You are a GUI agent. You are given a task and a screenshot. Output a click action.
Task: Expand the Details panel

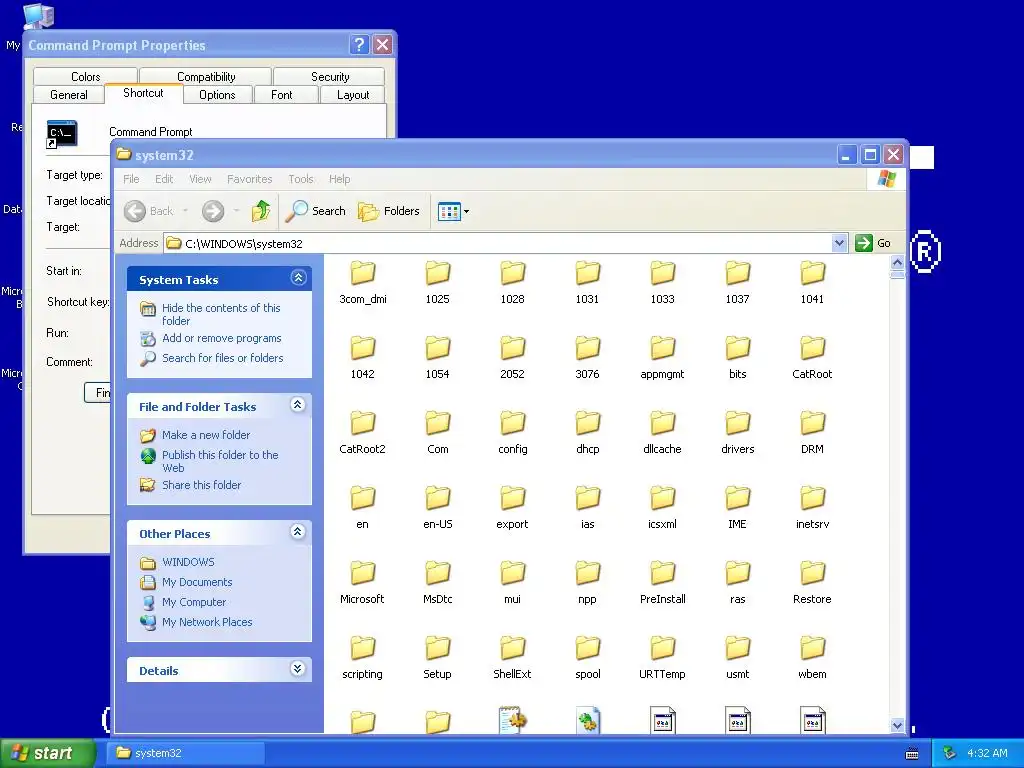point(298,669)
